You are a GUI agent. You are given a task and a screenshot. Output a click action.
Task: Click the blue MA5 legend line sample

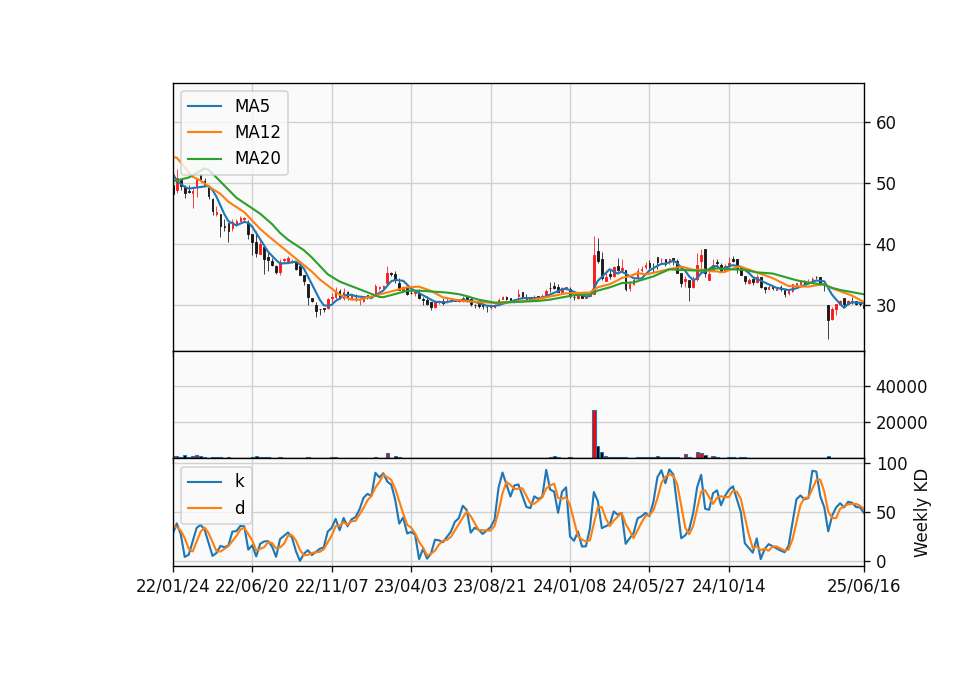point(204,106)
